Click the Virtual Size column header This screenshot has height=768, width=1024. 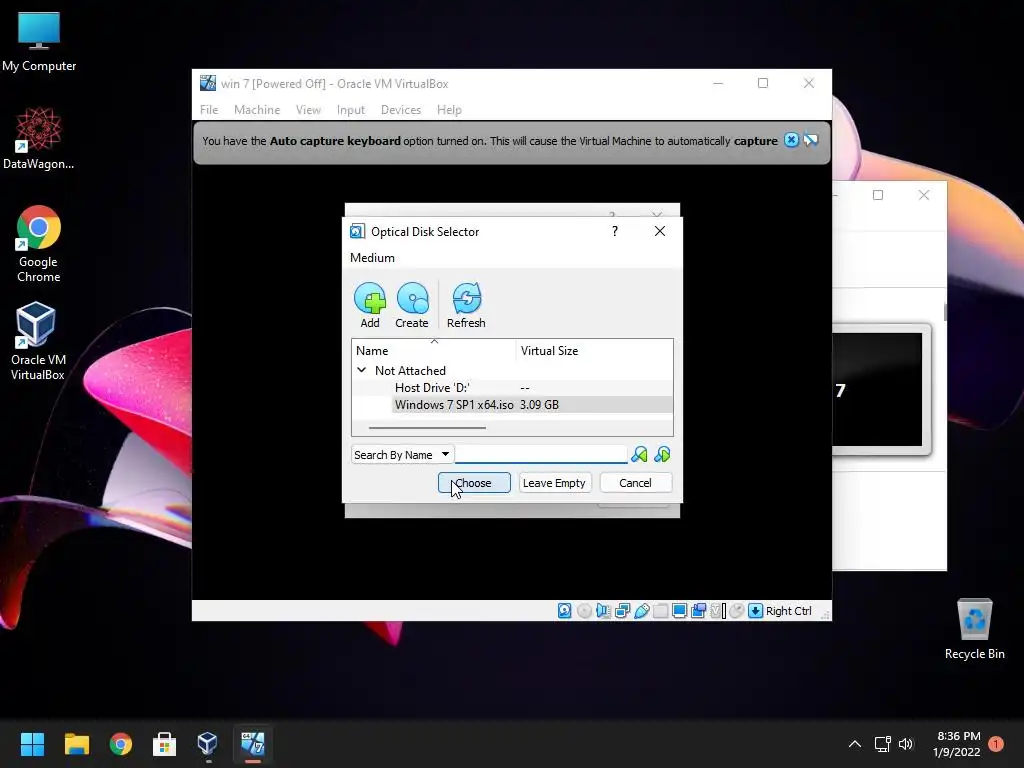coord(594,351)
